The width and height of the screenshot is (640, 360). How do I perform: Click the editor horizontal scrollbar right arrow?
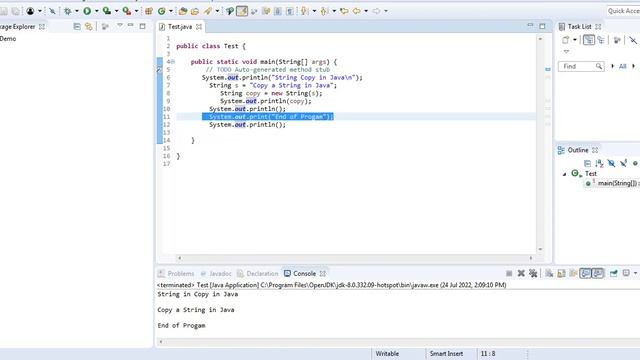tap(531, 258)
